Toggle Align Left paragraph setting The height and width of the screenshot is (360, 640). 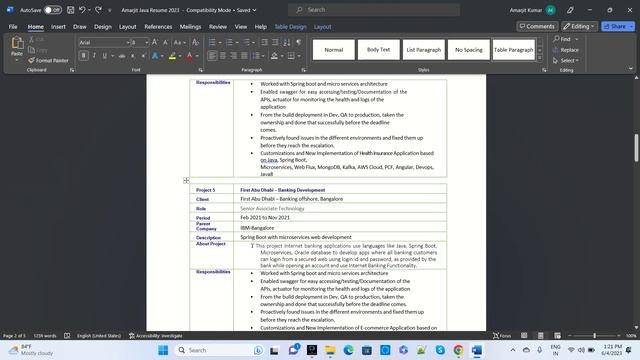click(212, 56)
